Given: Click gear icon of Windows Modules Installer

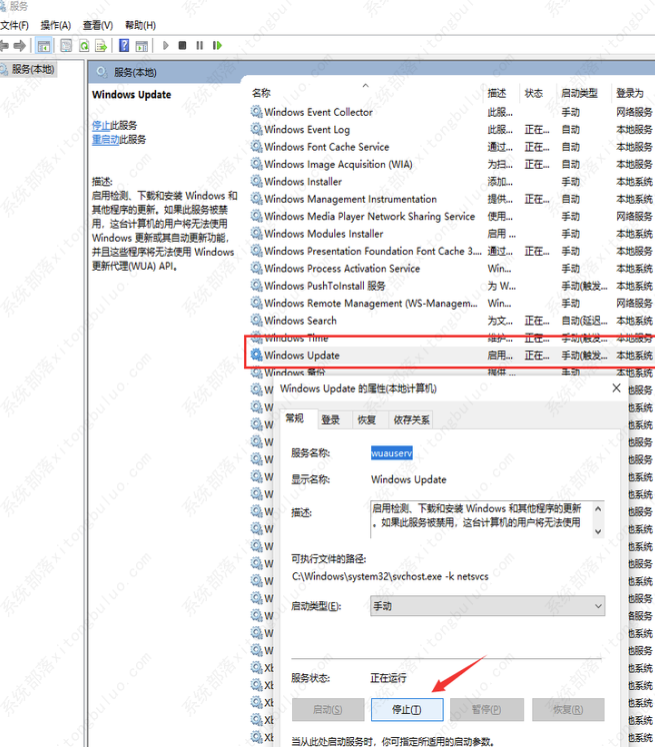Looking at the screenshot, I should click(256, 233).
